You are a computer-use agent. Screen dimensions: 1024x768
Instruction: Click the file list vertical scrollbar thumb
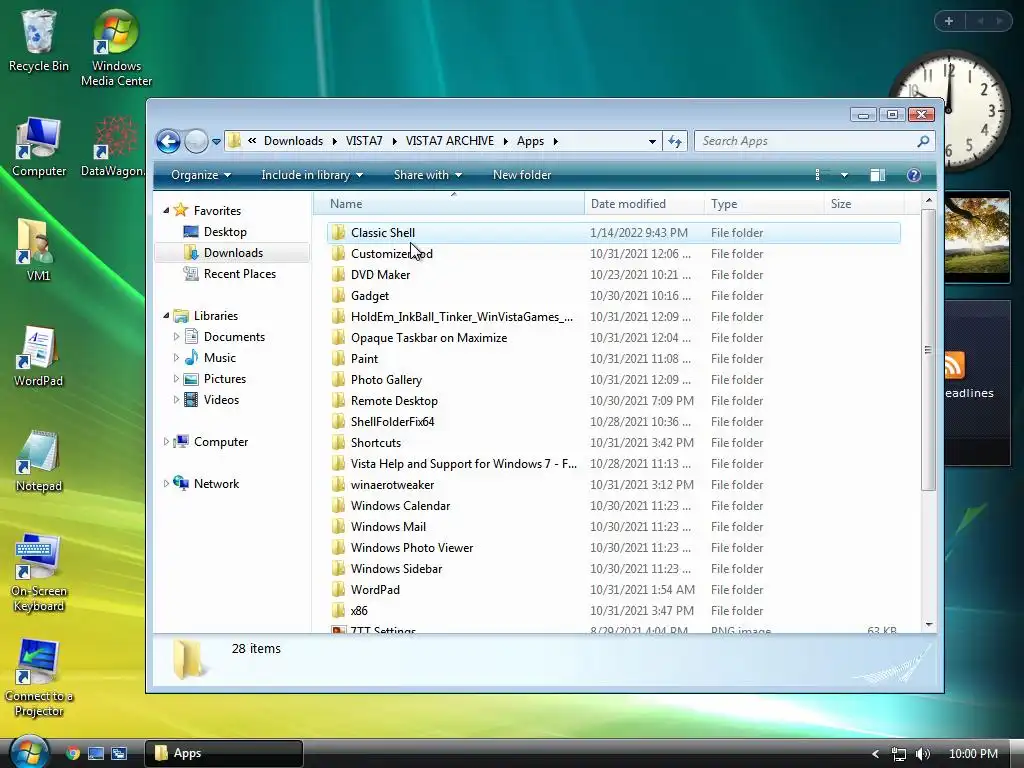click(x=928, y=350)
